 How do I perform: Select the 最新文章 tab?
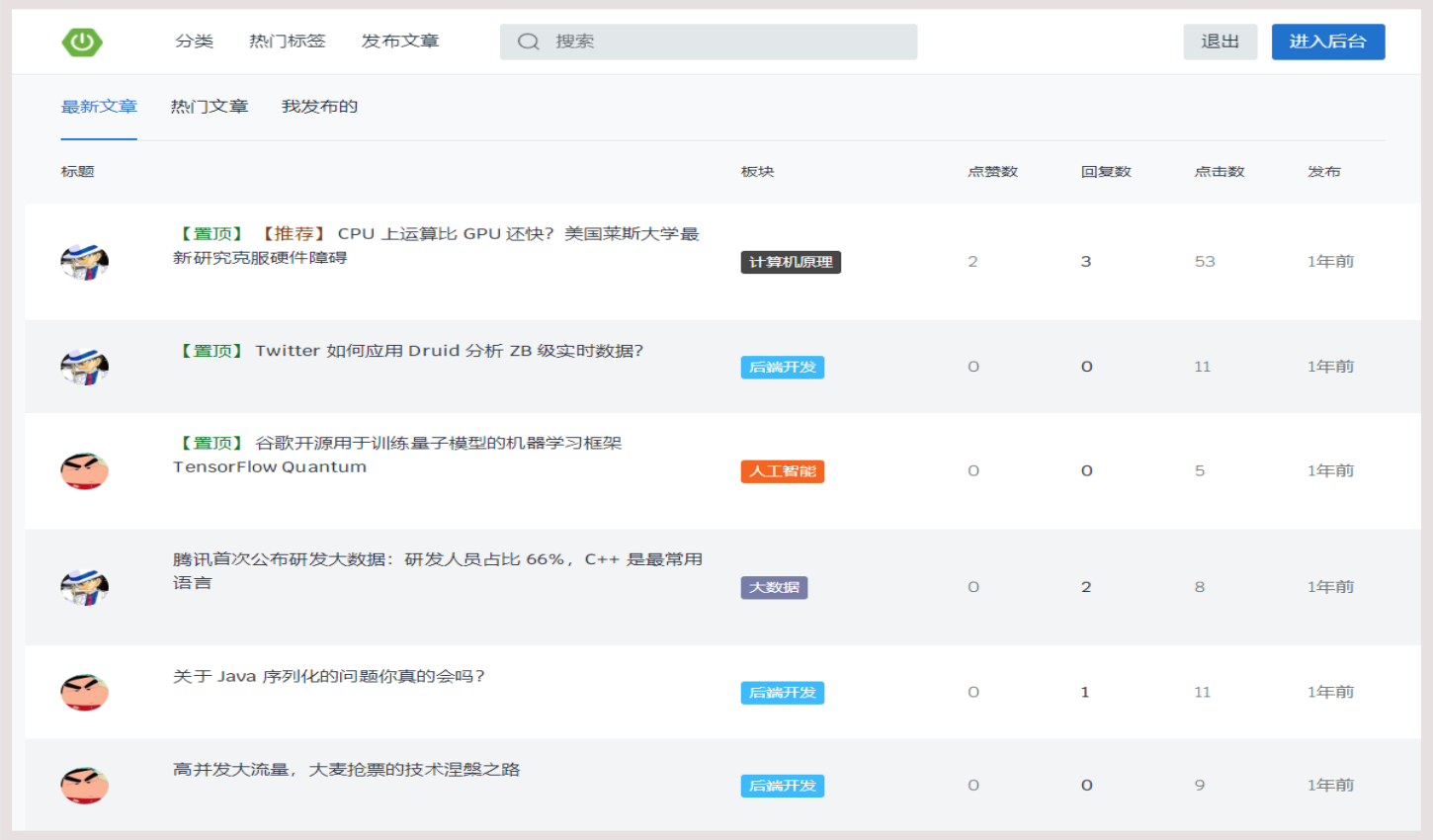99,107
